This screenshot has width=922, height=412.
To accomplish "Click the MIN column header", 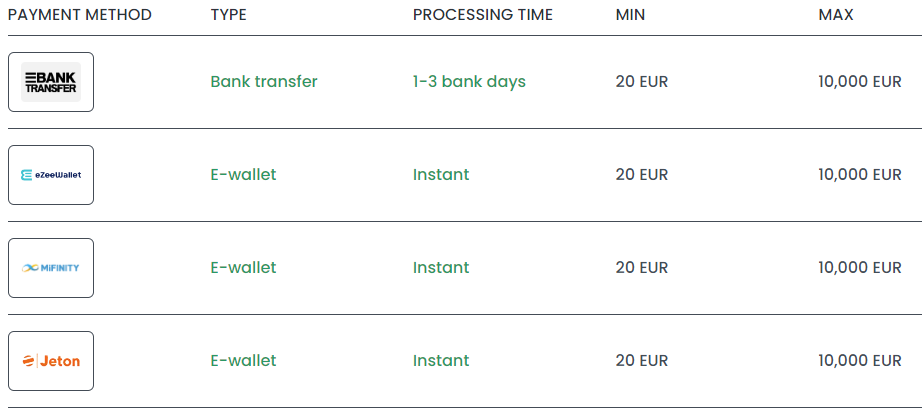I will [630, 15].
